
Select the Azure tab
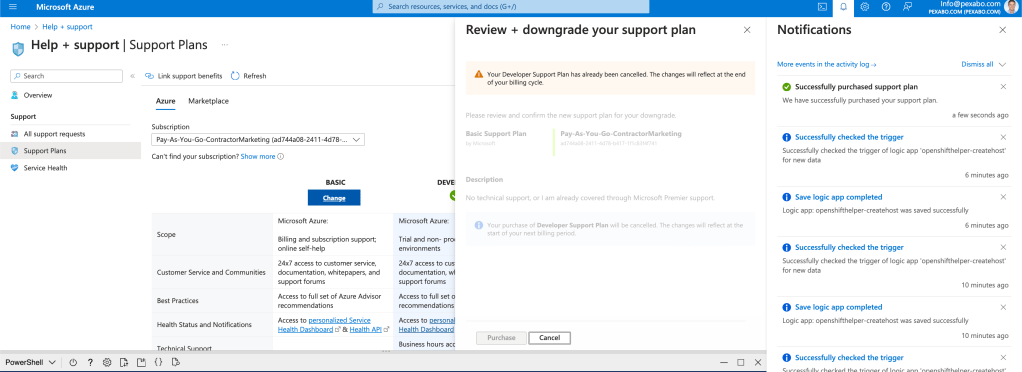(x=166, y=101)
